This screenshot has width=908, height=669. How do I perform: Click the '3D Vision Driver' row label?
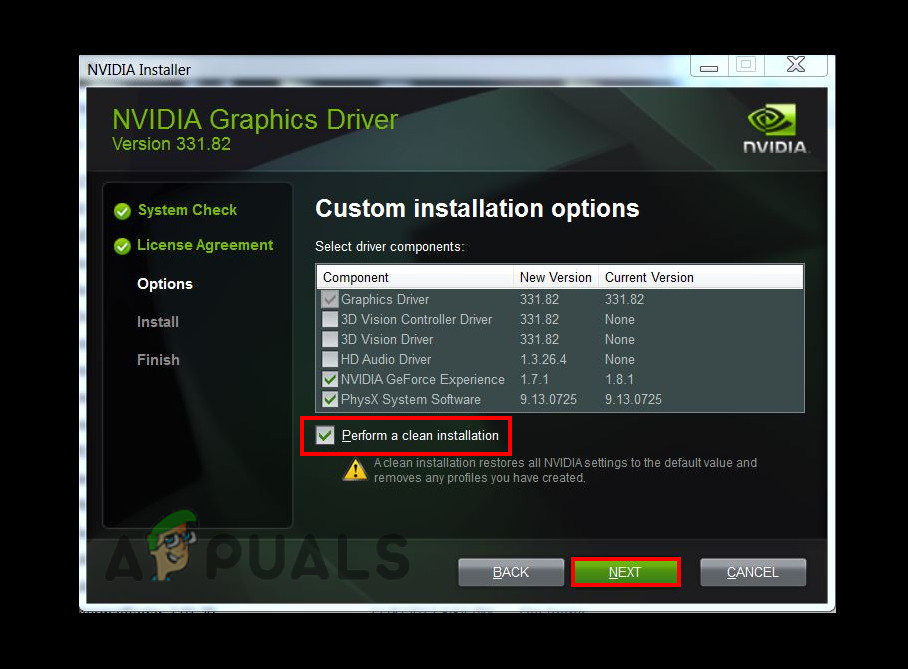pyautogui.click(x=387, y=339)
